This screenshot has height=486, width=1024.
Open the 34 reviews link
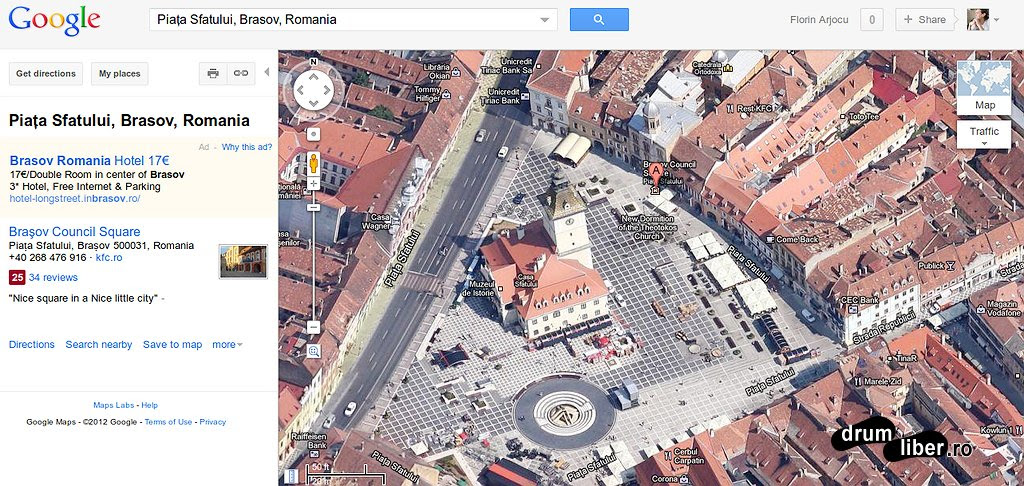click(53, 278)
